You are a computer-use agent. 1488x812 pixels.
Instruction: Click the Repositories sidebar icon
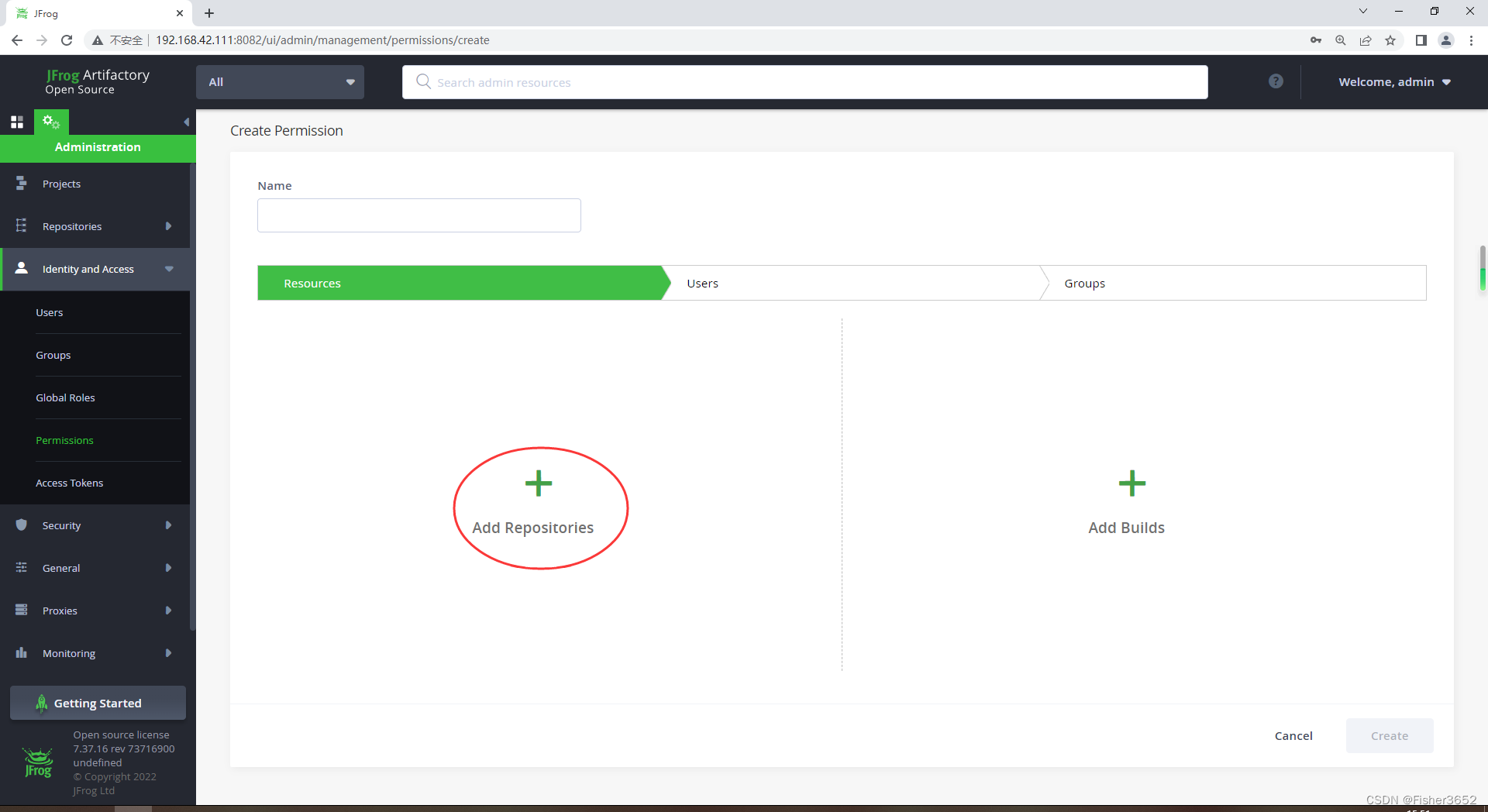point(21,225)
